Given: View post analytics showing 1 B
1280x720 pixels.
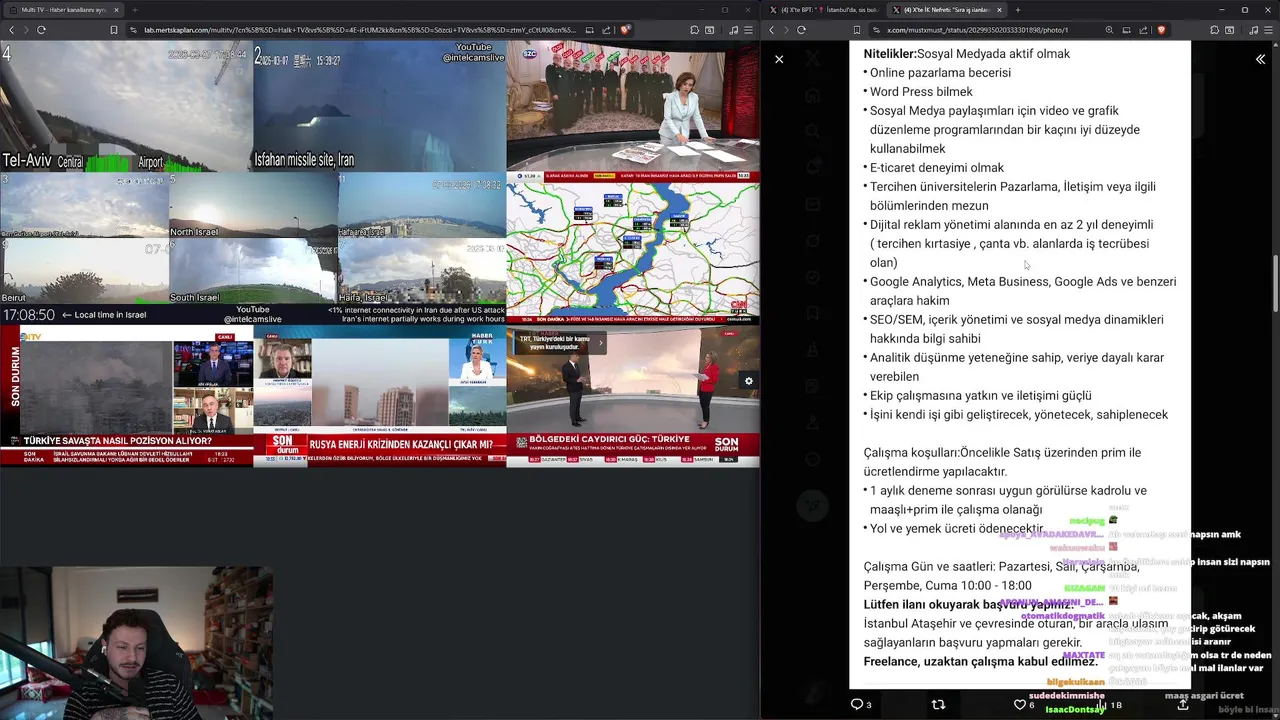Looking at the screenshot, I should [x=1108, y=704].
